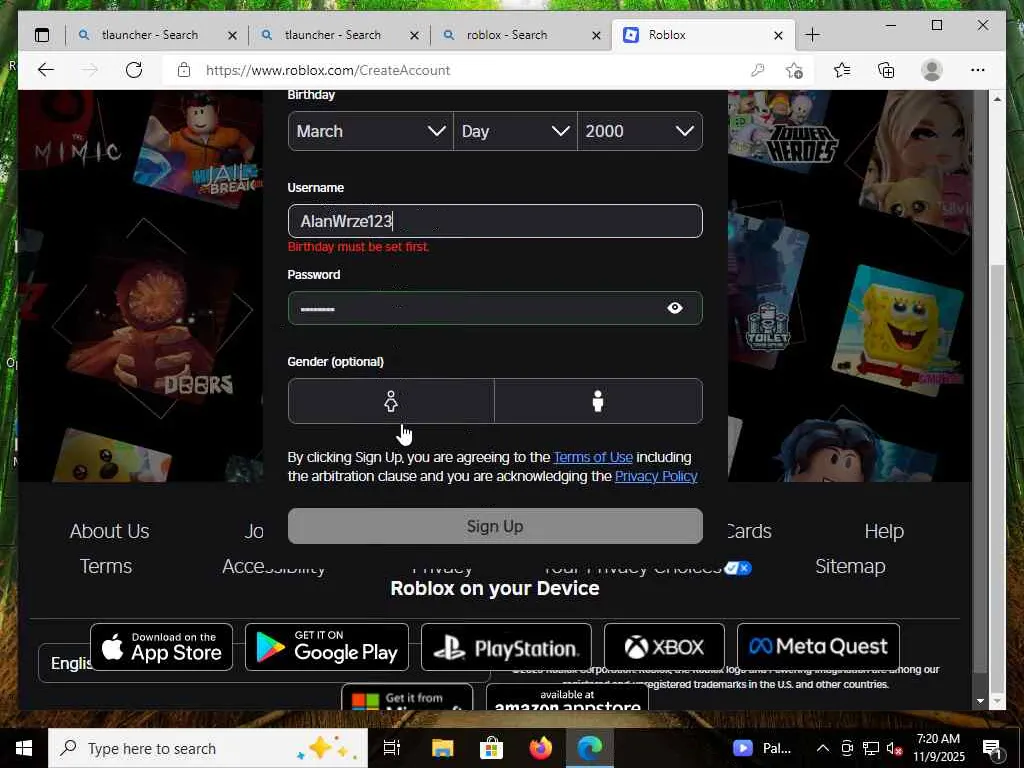Click the muted volume tray icon
The width and height of the screenshot is (1024, 768).
[893, 748]
